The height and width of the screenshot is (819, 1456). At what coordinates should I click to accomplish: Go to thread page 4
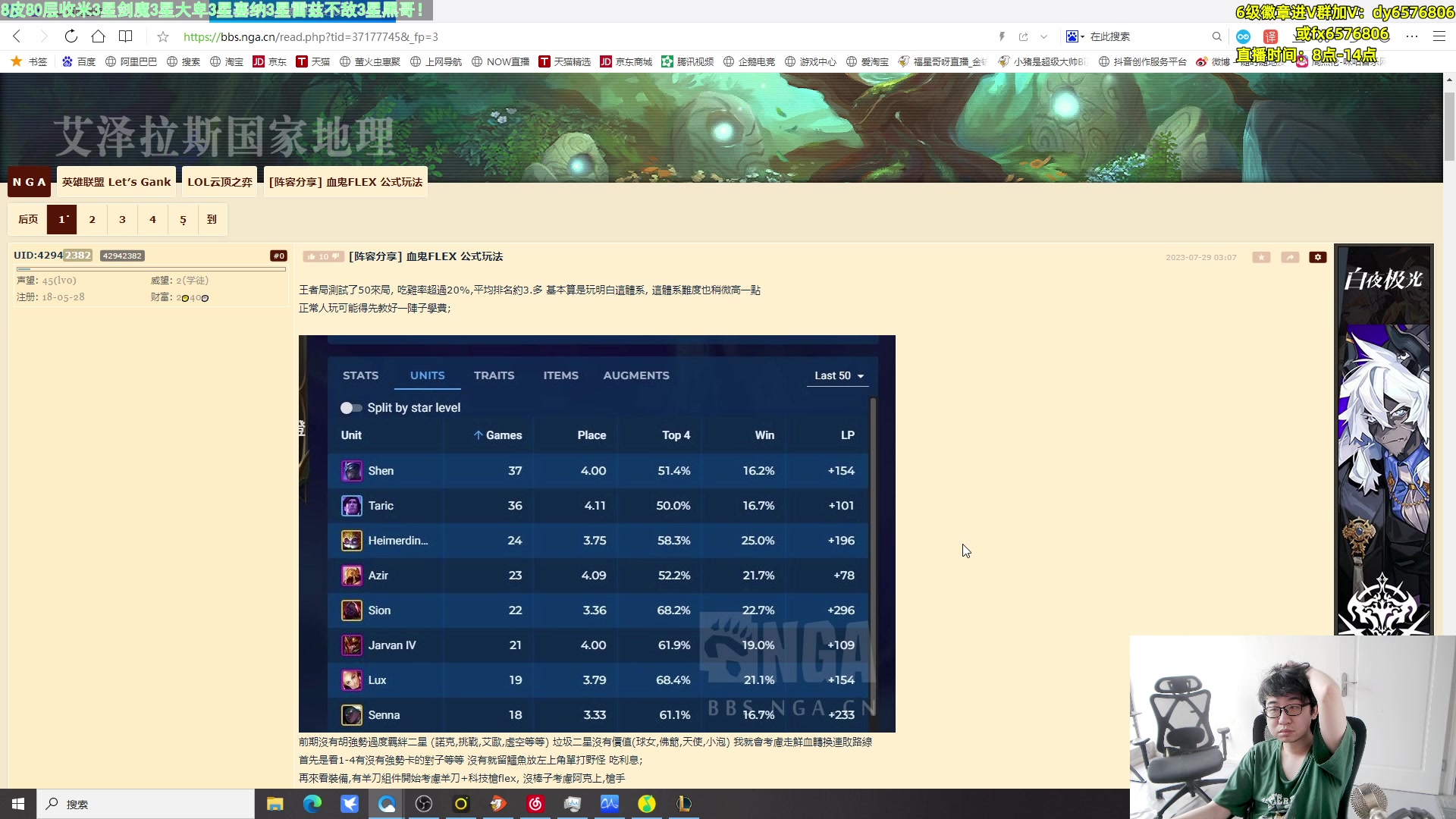click(x=152, y=219)
